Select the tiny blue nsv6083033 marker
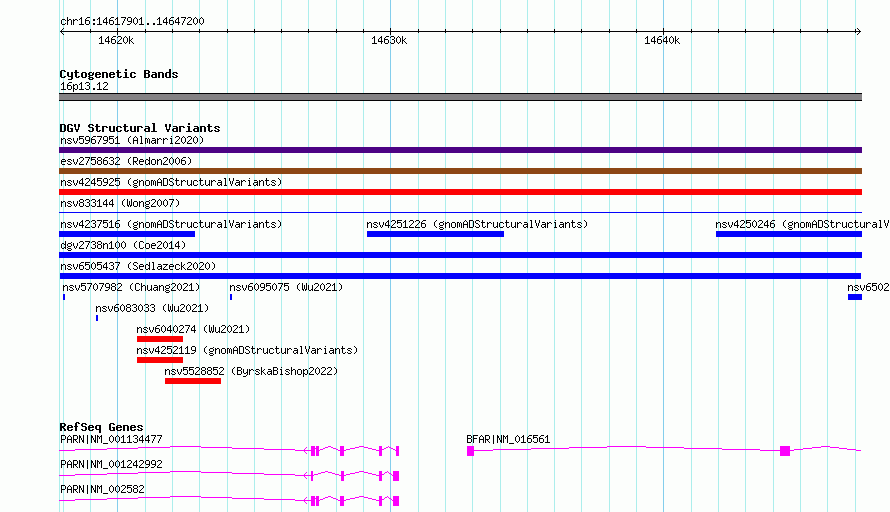 (97, 318)
